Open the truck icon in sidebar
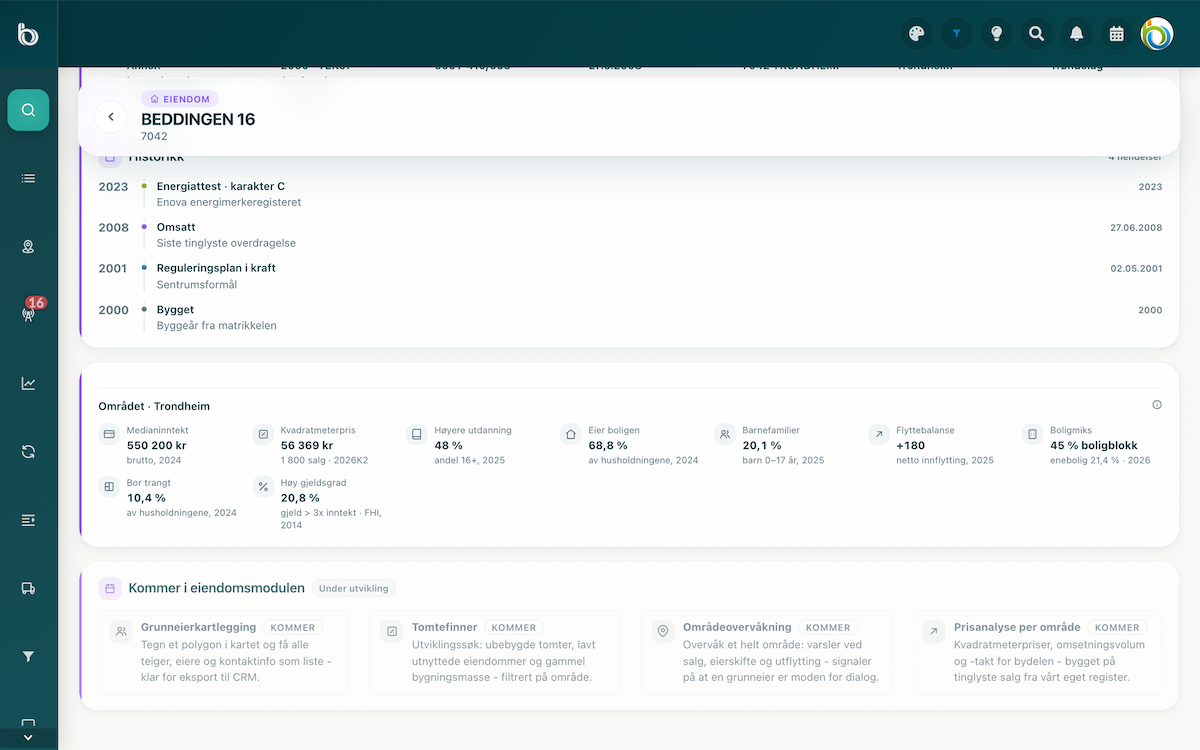This screenshot has height=750, width=1200. tap(28, 588)
